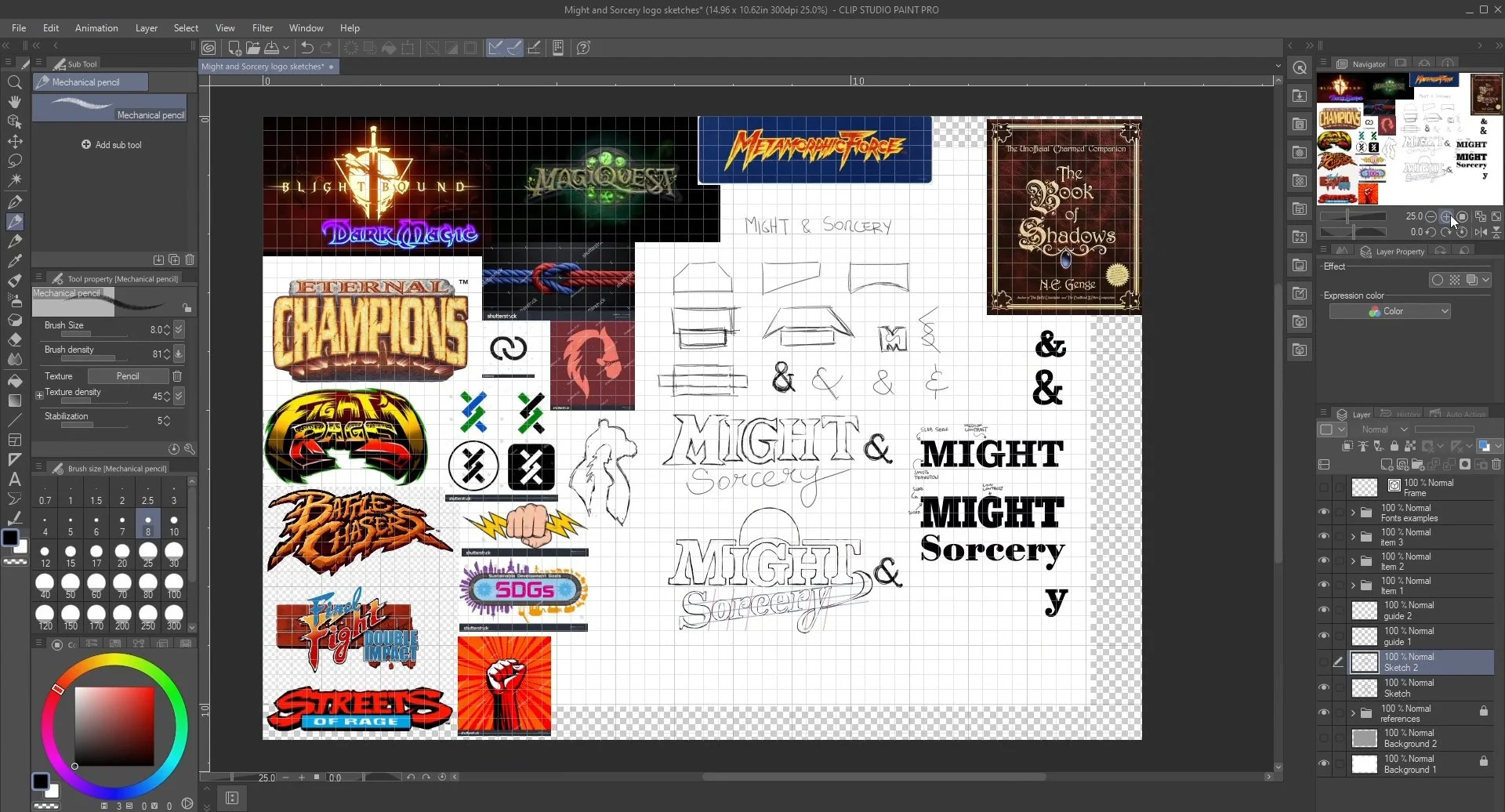Select the Eraser tool
The image size is (1505, 812).
(x=15, y=339)
